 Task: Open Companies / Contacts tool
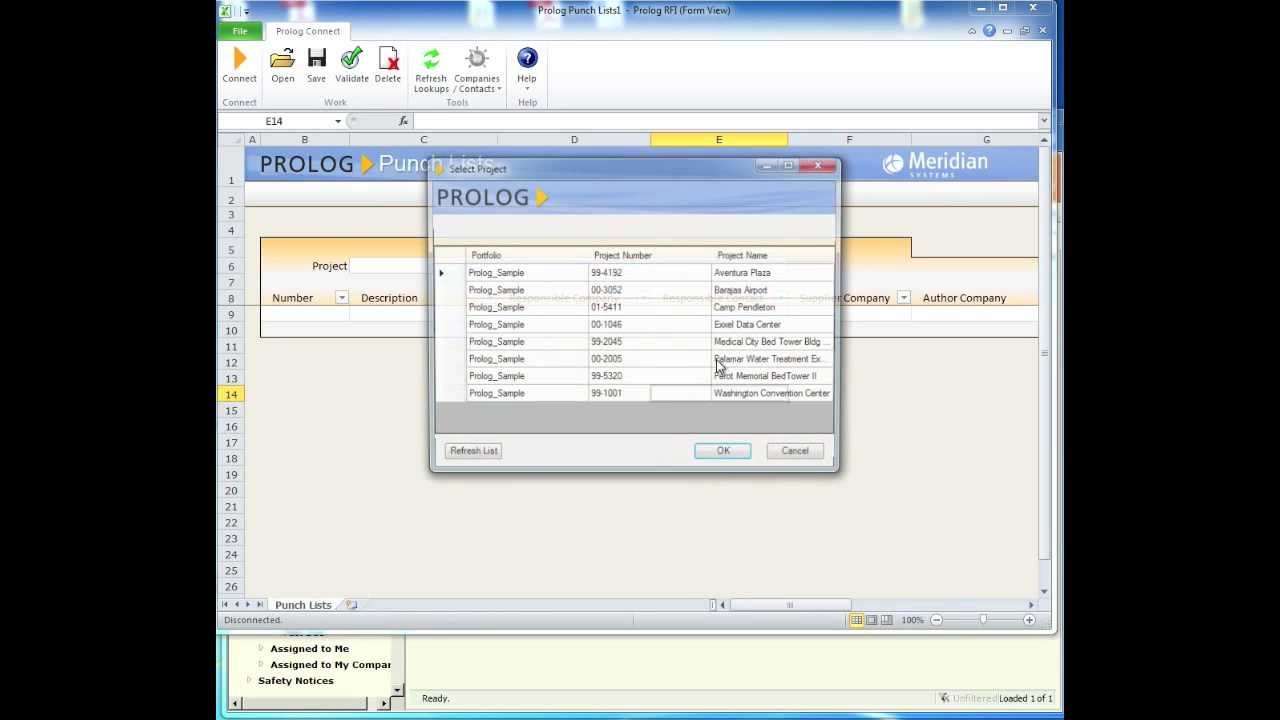pos(477,70)
